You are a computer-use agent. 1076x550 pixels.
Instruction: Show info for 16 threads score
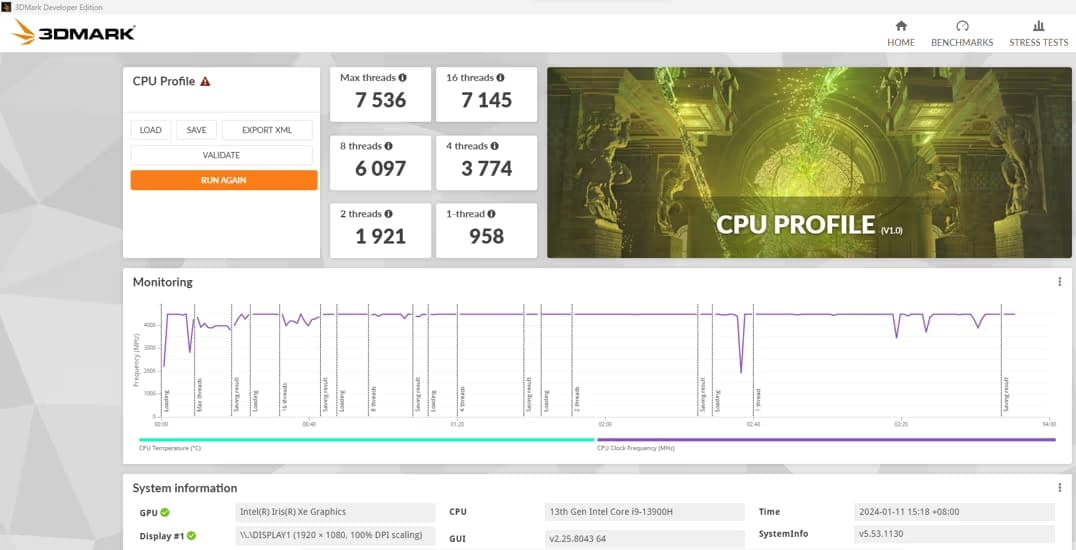coord(500,78)
